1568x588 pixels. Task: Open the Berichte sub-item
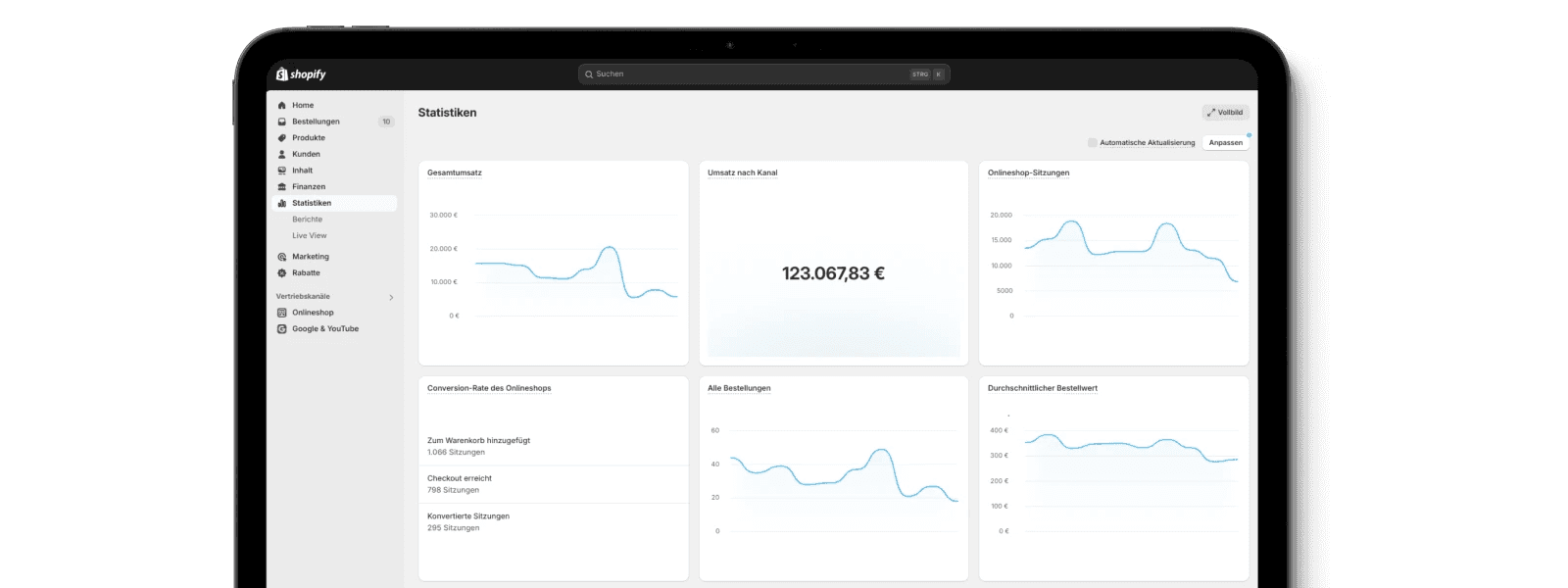point(307,220)
